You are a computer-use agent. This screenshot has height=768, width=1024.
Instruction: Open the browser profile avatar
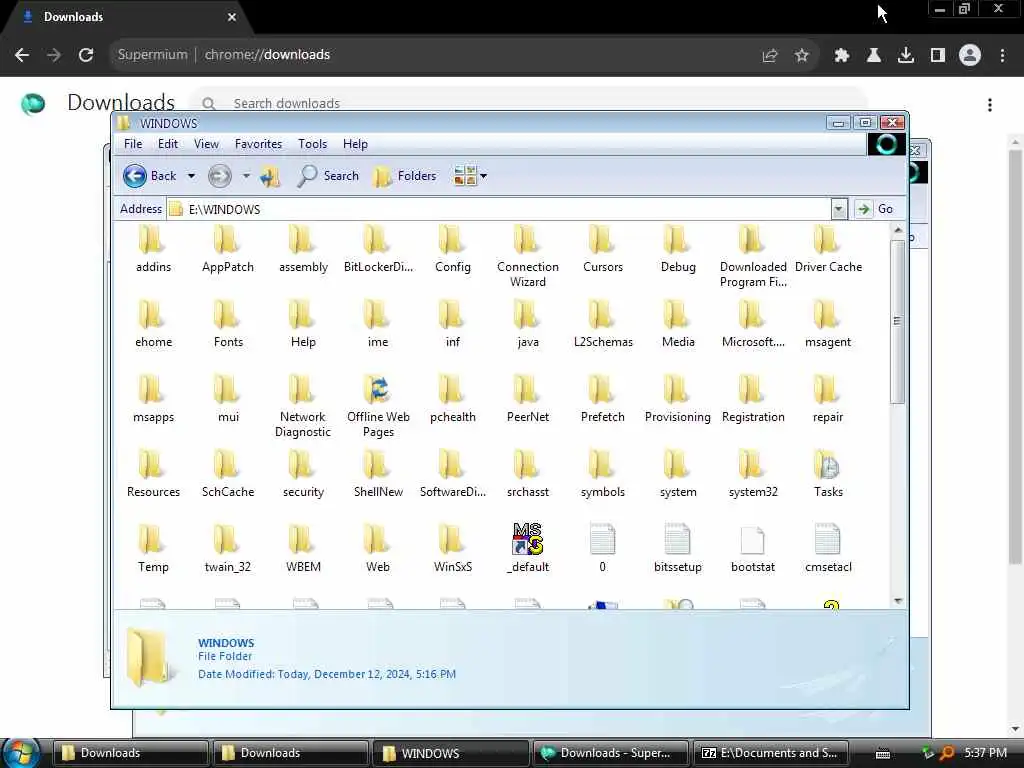point(970,55)
